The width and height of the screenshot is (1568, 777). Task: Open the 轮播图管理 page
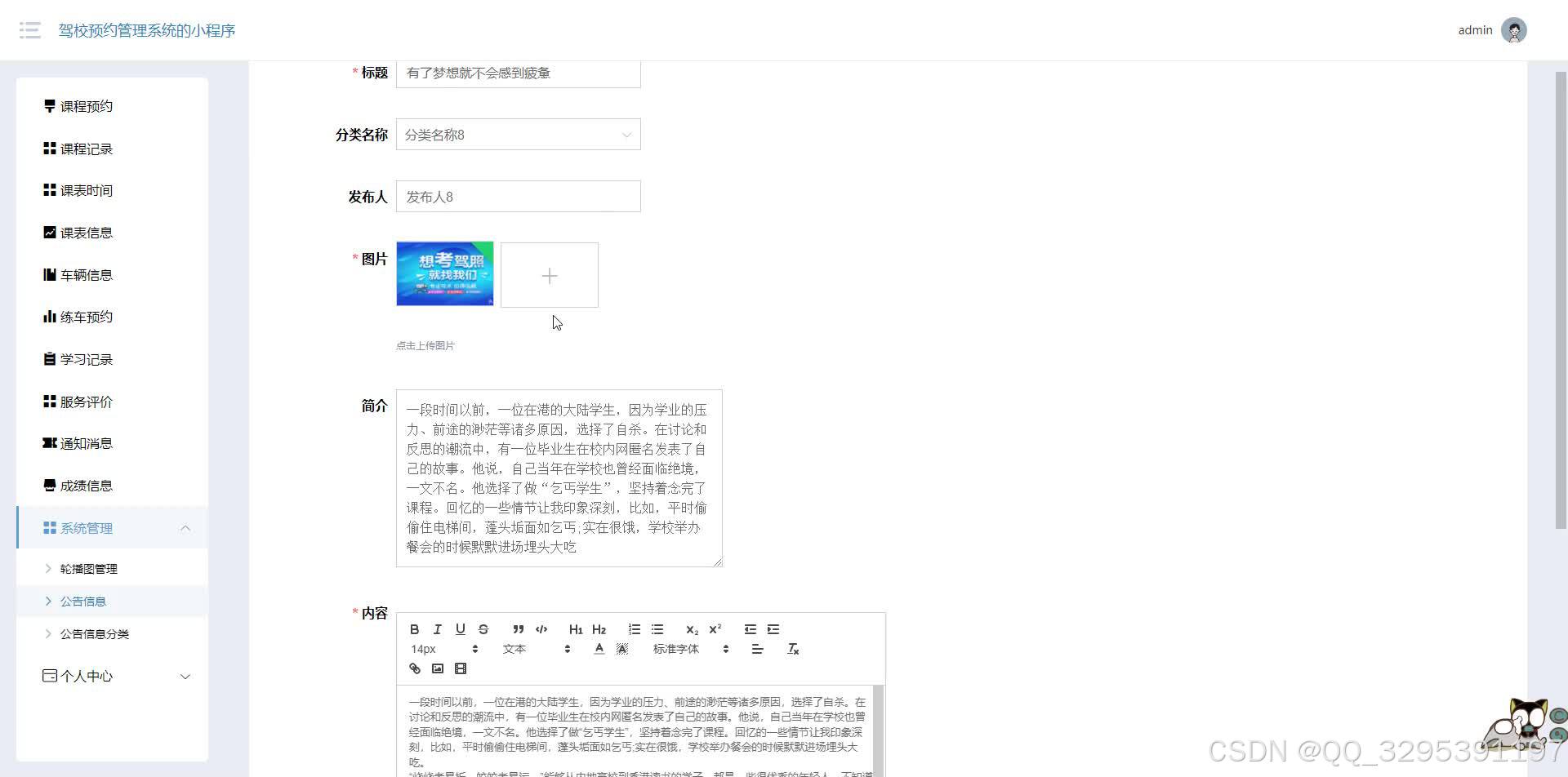pos(89,568)
